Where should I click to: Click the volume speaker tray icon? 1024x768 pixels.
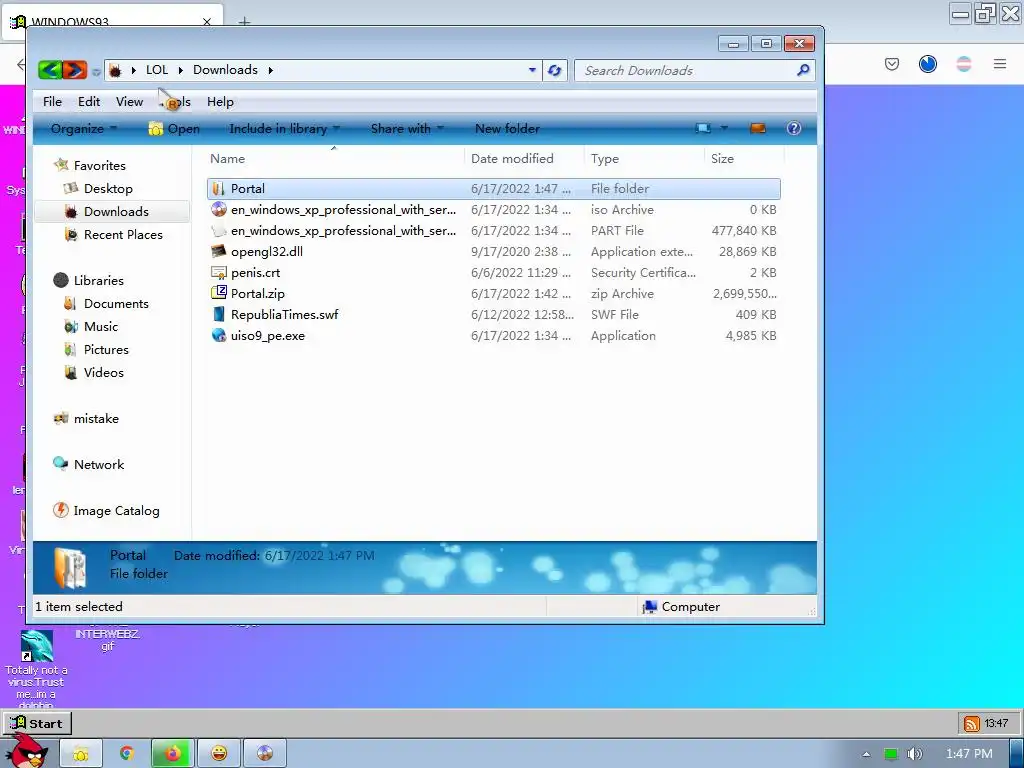[914, 754]
